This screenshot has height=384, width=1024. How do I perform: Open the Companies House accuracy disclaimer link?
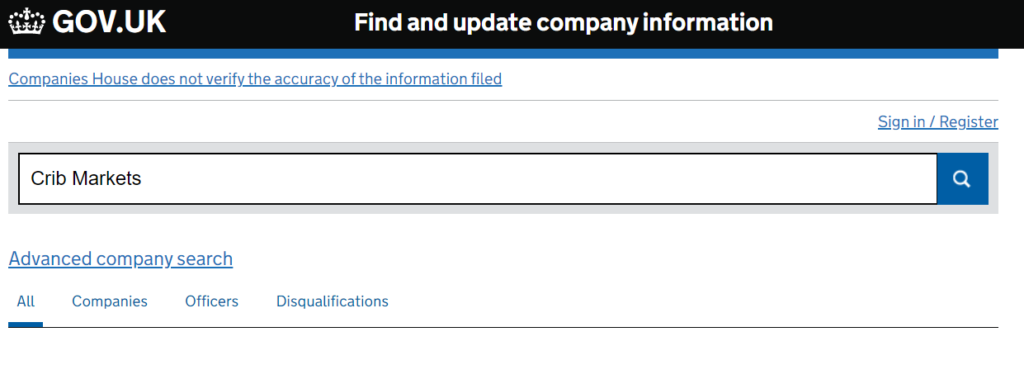pos(255,80)
